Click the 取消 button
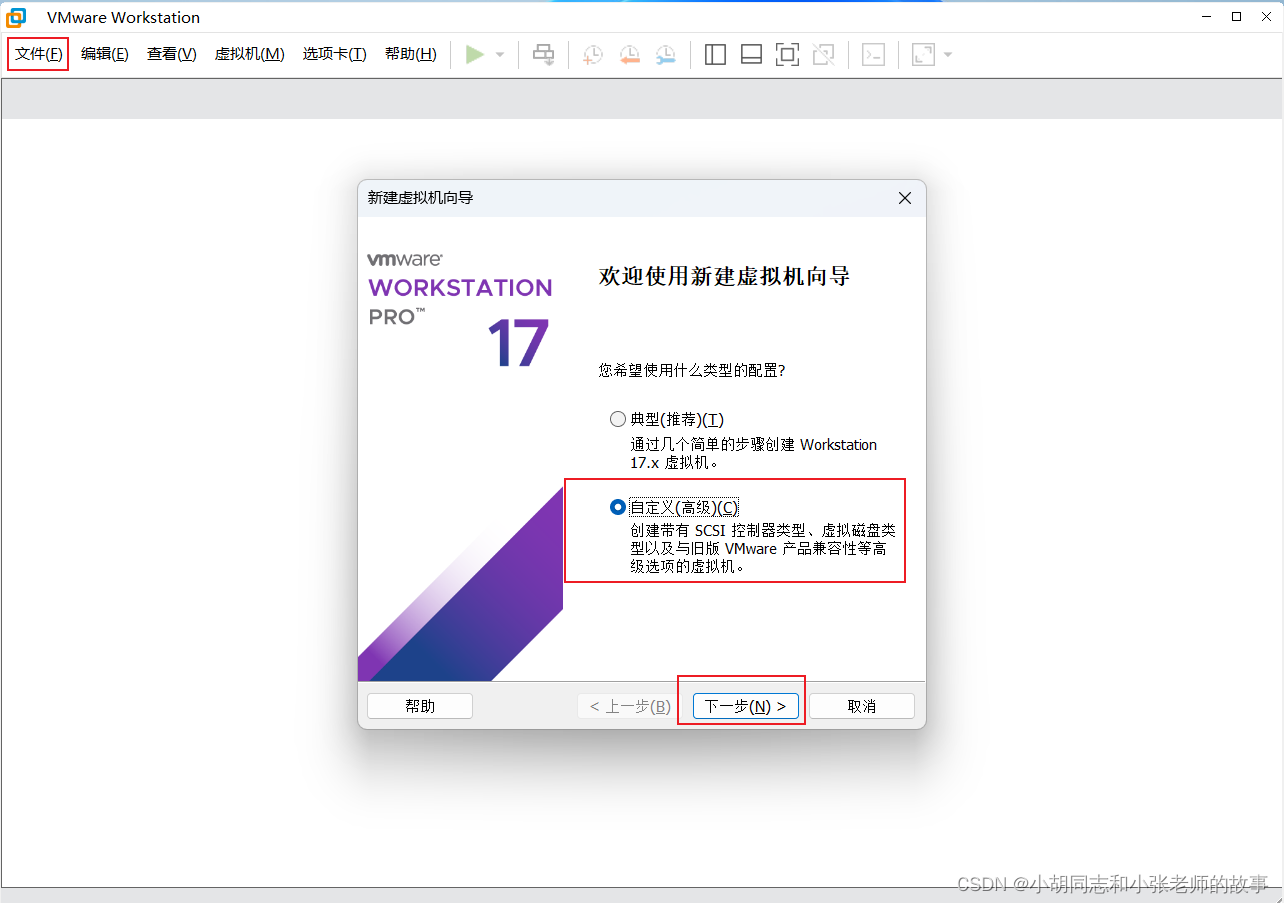1284x903 pixels. (862, 706)
